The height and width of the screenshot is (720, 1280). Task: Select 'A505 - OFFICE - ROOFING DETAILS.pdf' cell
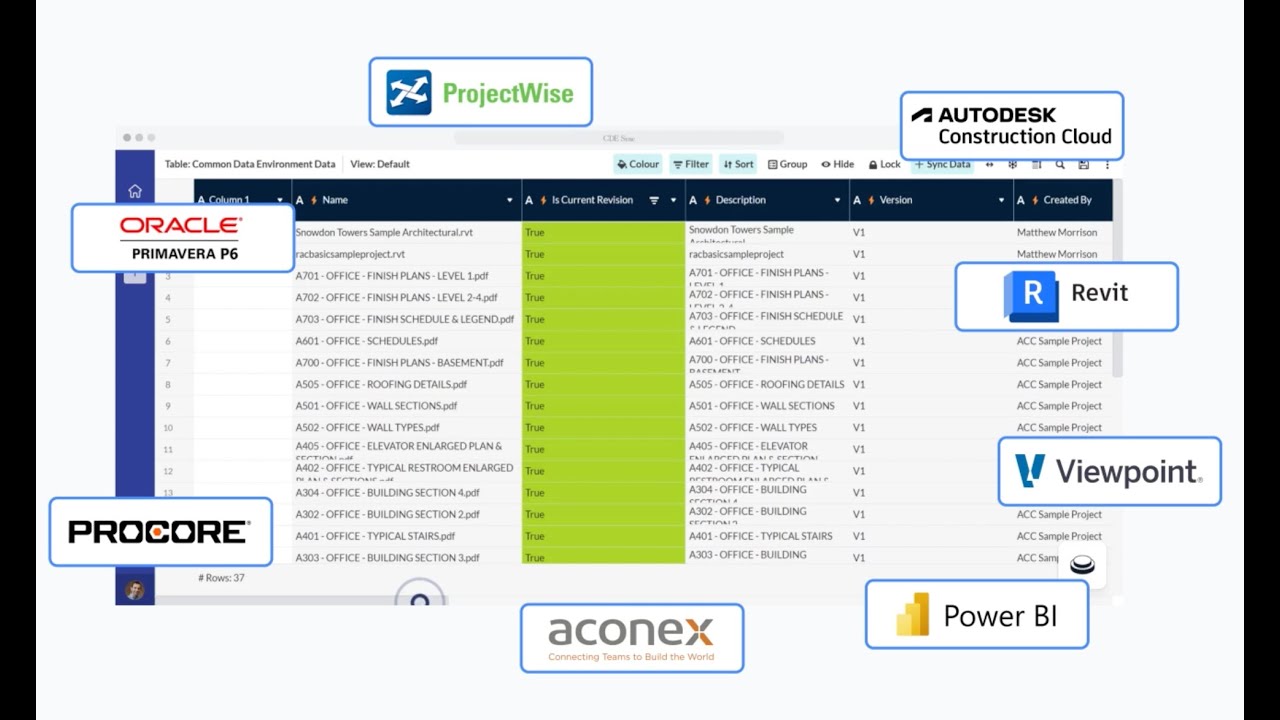click(x=407, y=384)
